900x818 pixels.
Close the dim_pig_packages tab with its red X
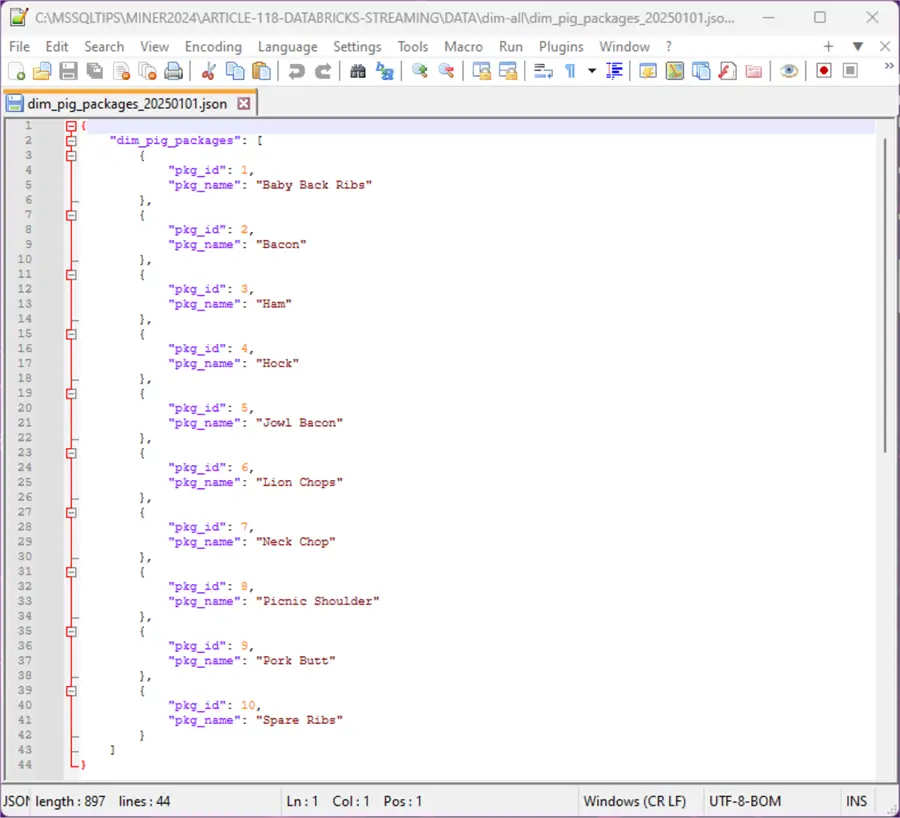click(x=244, y=104)
